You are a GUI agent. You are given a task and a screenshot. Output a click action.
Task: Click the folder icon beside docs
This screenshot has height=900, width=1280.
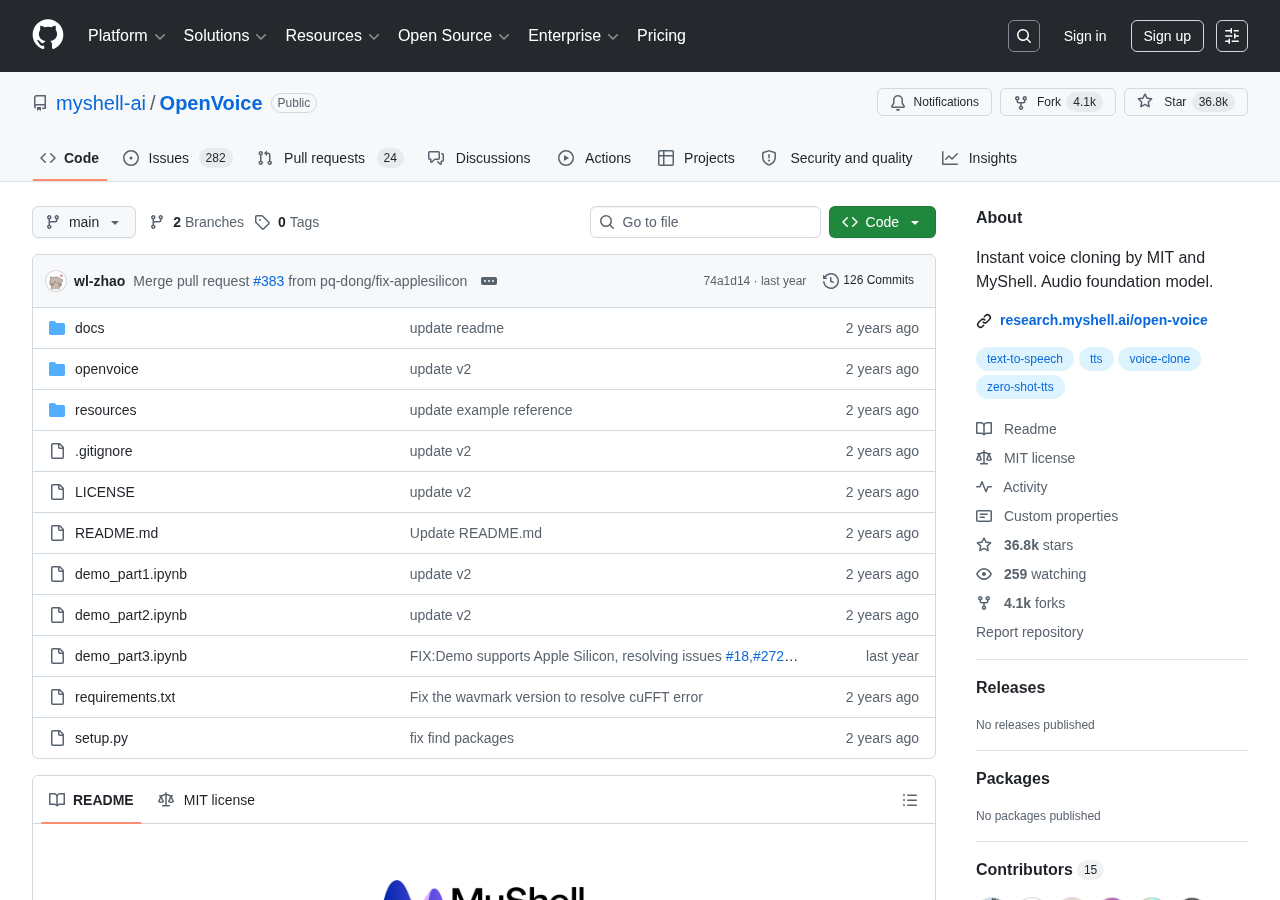pos(57,328)
